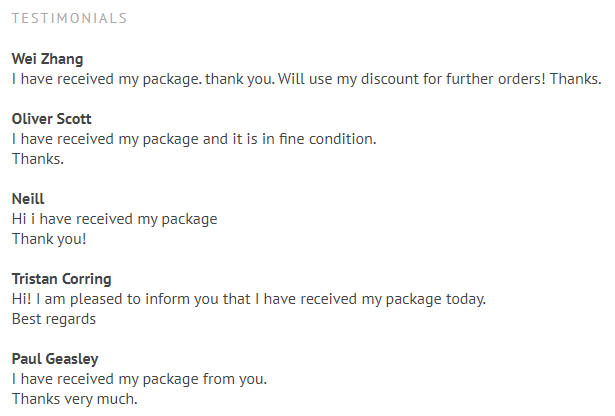This screenshot has height=416, width=615.
Task: Click the 'Thanks very much.' line
Action: pos(75,399)
